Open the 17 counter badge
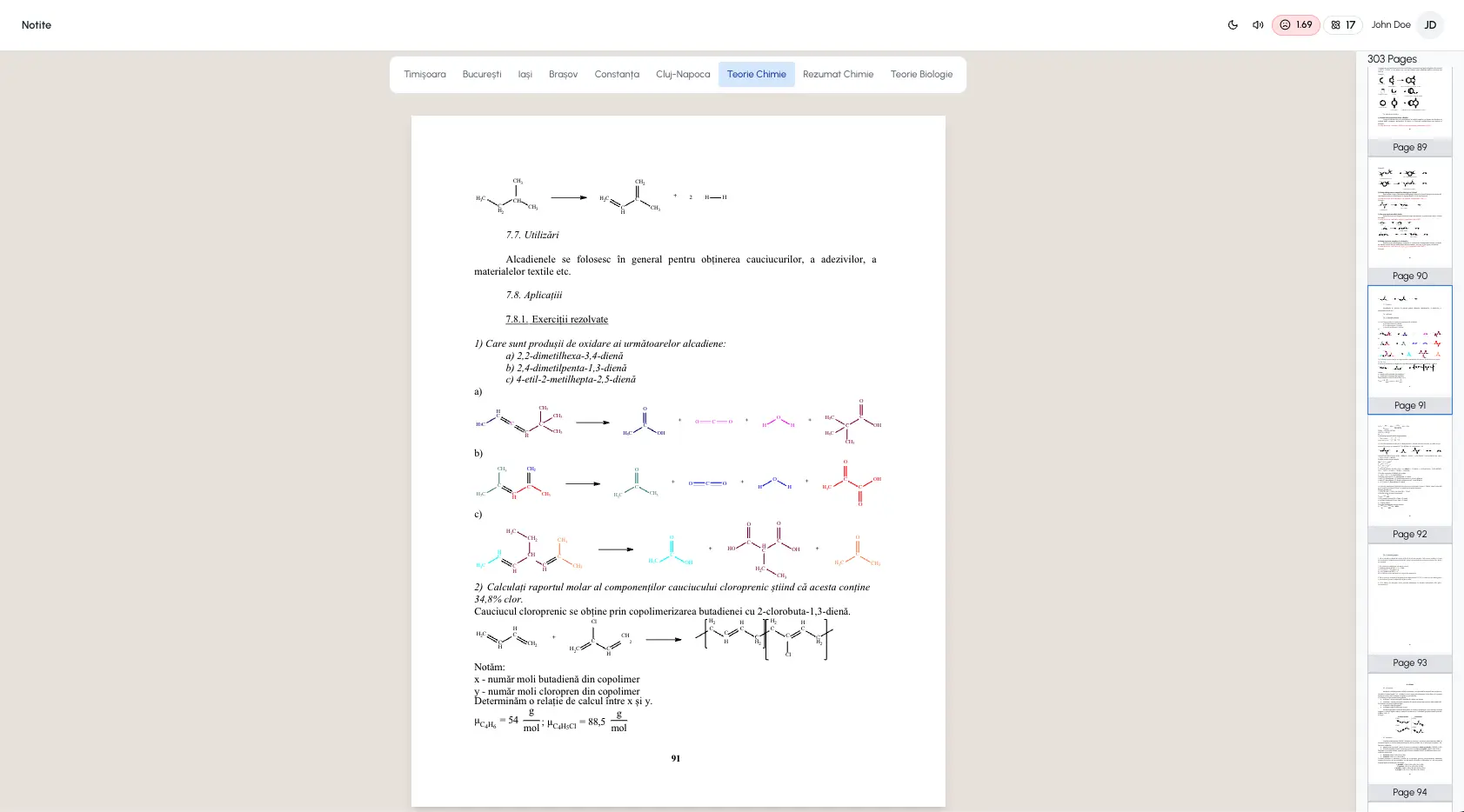The height and width of the screenshot is (812, 1464). [1343, 25]
